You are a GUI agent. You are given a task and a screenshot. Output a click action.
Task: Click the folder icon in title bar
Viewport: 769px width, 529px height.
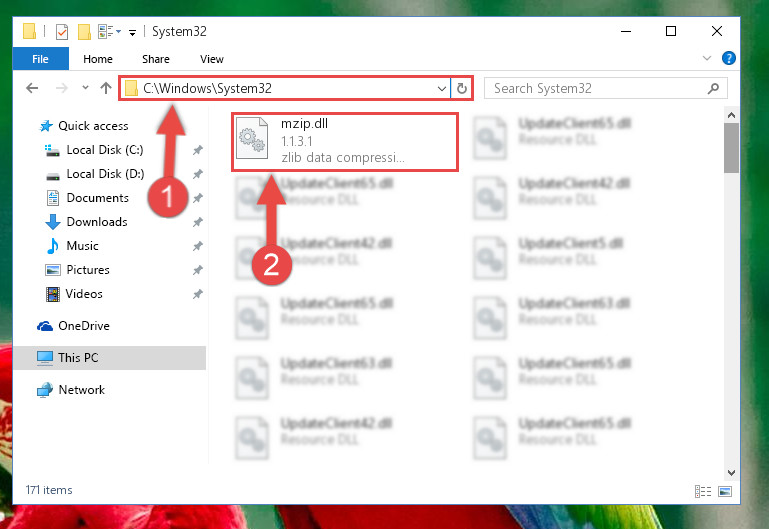(x=29, y=31)
